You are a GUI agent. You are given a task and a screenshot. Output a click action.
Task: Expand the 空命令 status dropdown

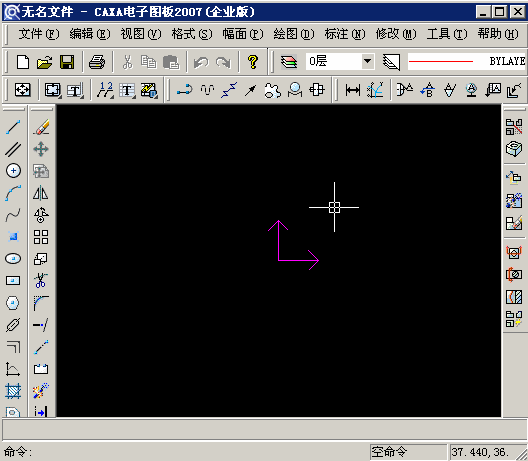408,452
